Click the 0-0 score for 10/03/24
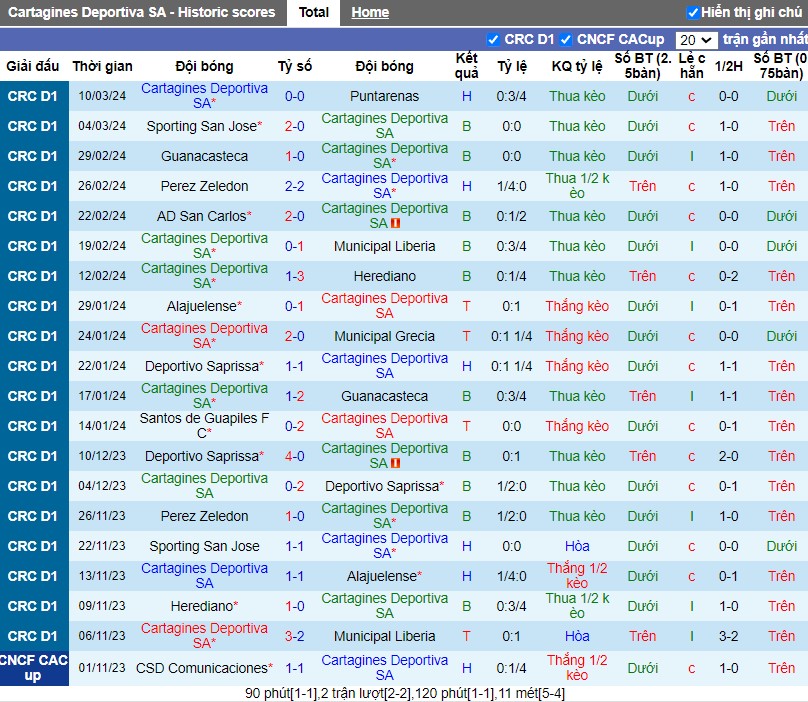This screenshot has width=808, height=702. pyautogui.click(x=295, y=96)
